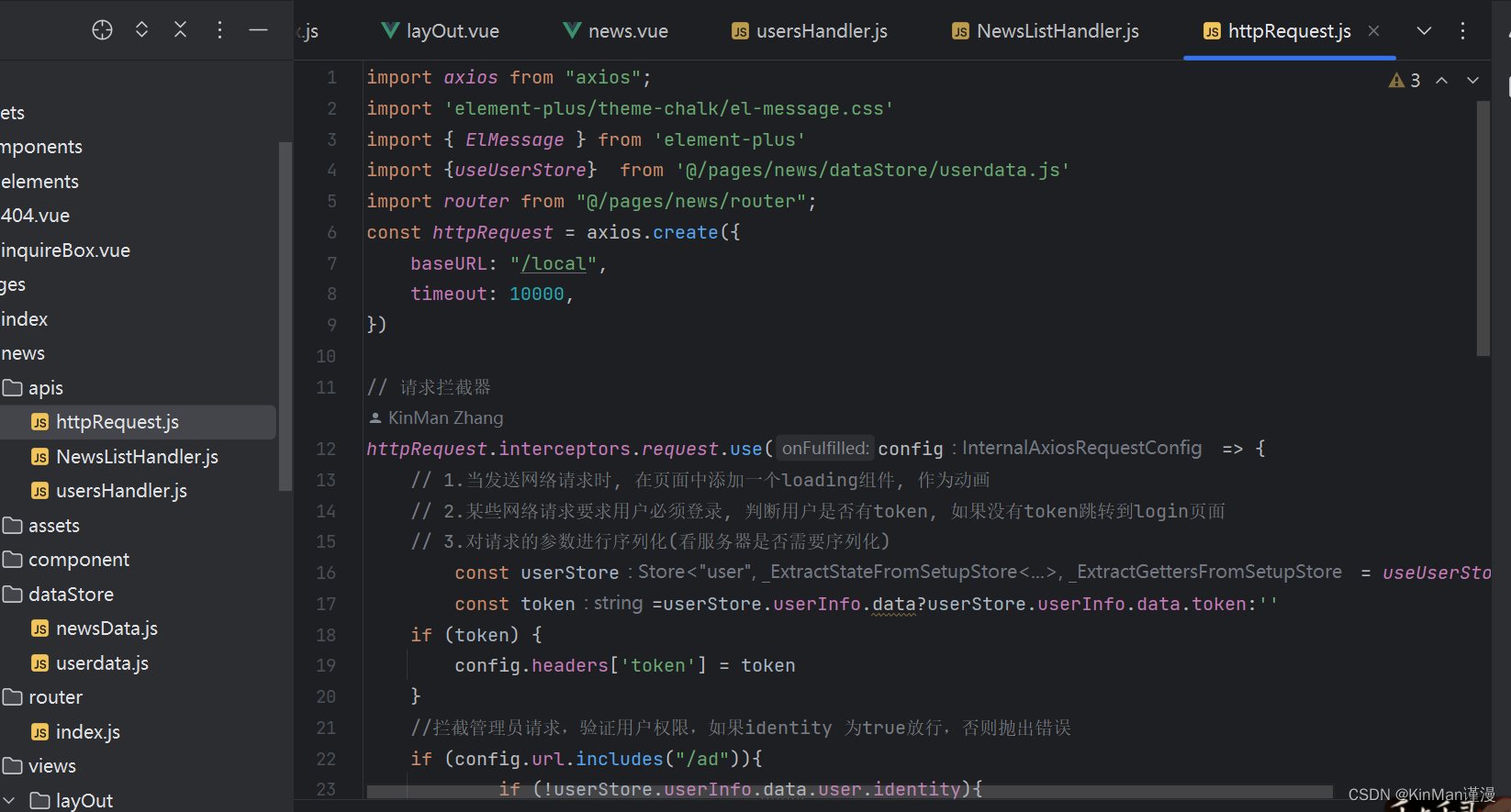The width and height of the screenshot is (1511, 812).
Task: Go to next highlighted problem
Action: coord(1472,81)
